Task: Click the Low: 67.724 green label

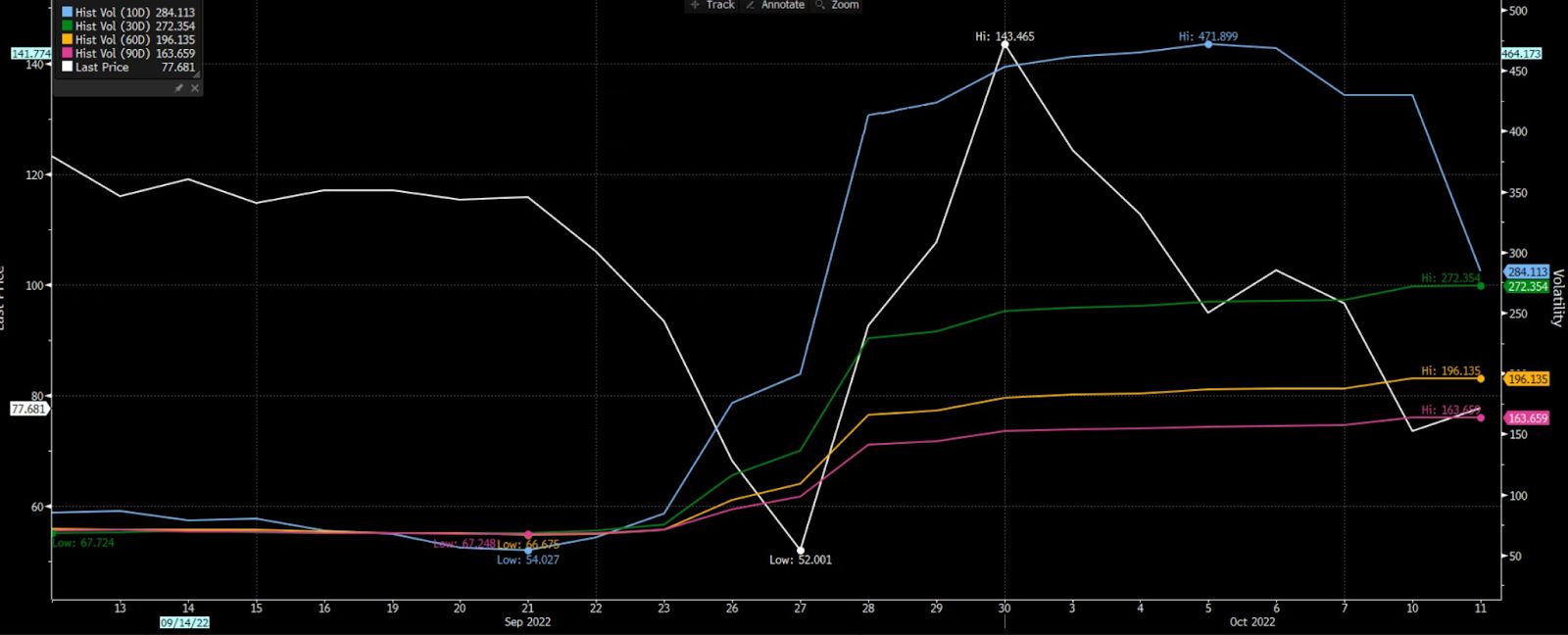Action: tap(83, 543)
